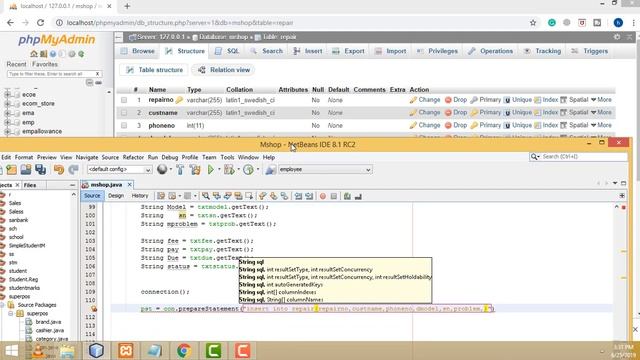Click the Open Project folder icon
Screen dimensions: 640x360
[26, 169]
